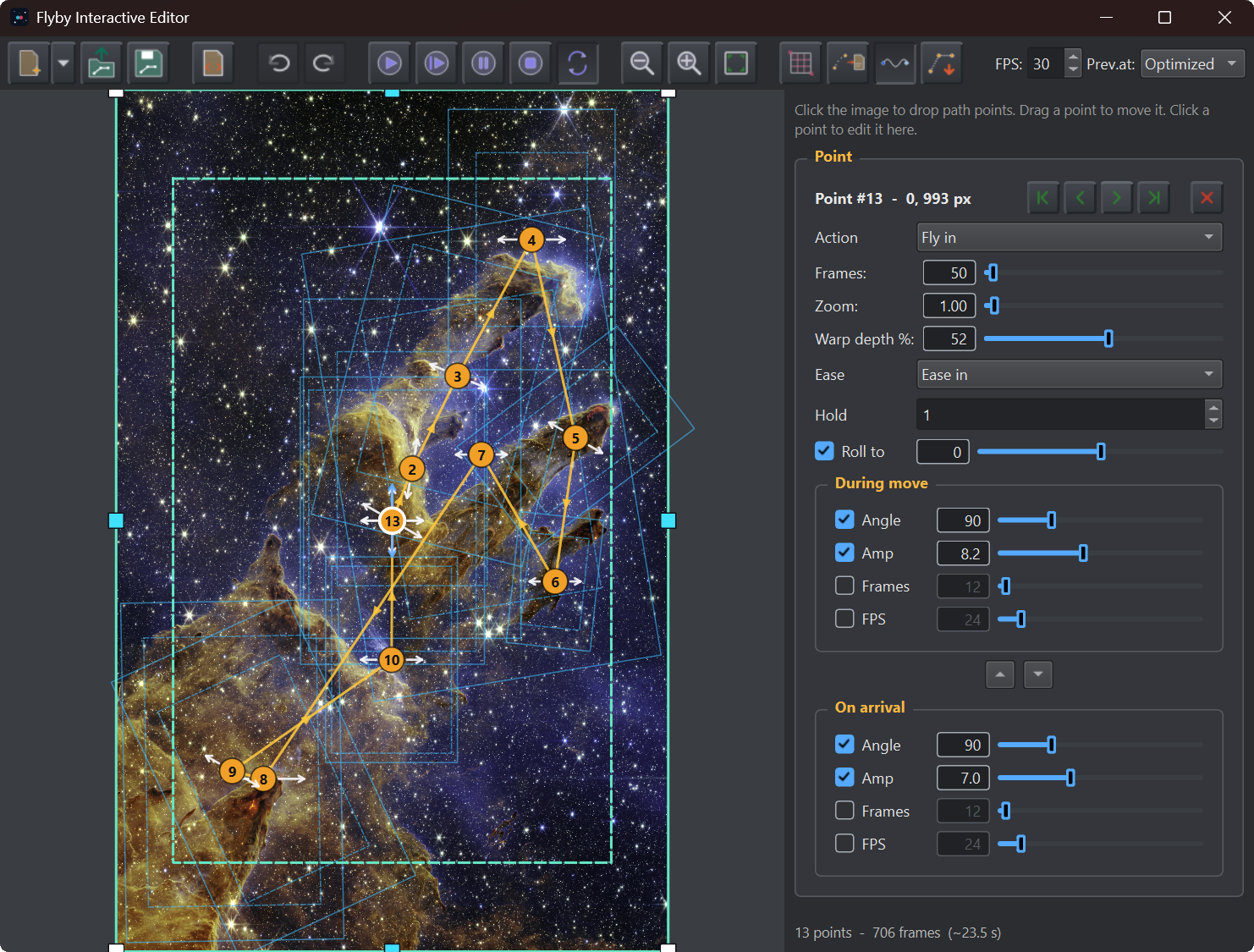Select path point 7 on the canvas
1254x952 pixels.
[481, 454]
